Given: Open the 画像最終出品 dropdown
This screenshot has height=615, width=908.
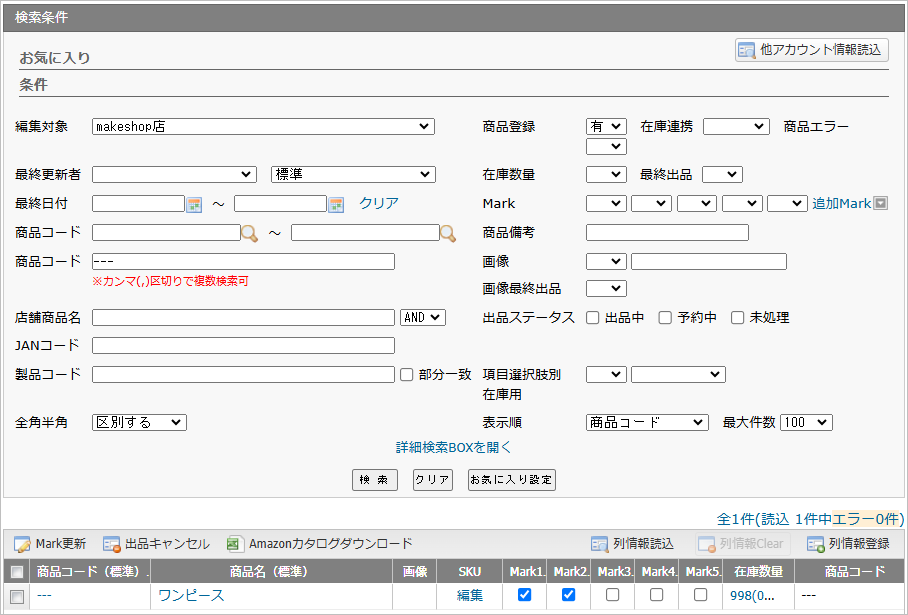Looking at the screenshot, I should coord(606,288).
